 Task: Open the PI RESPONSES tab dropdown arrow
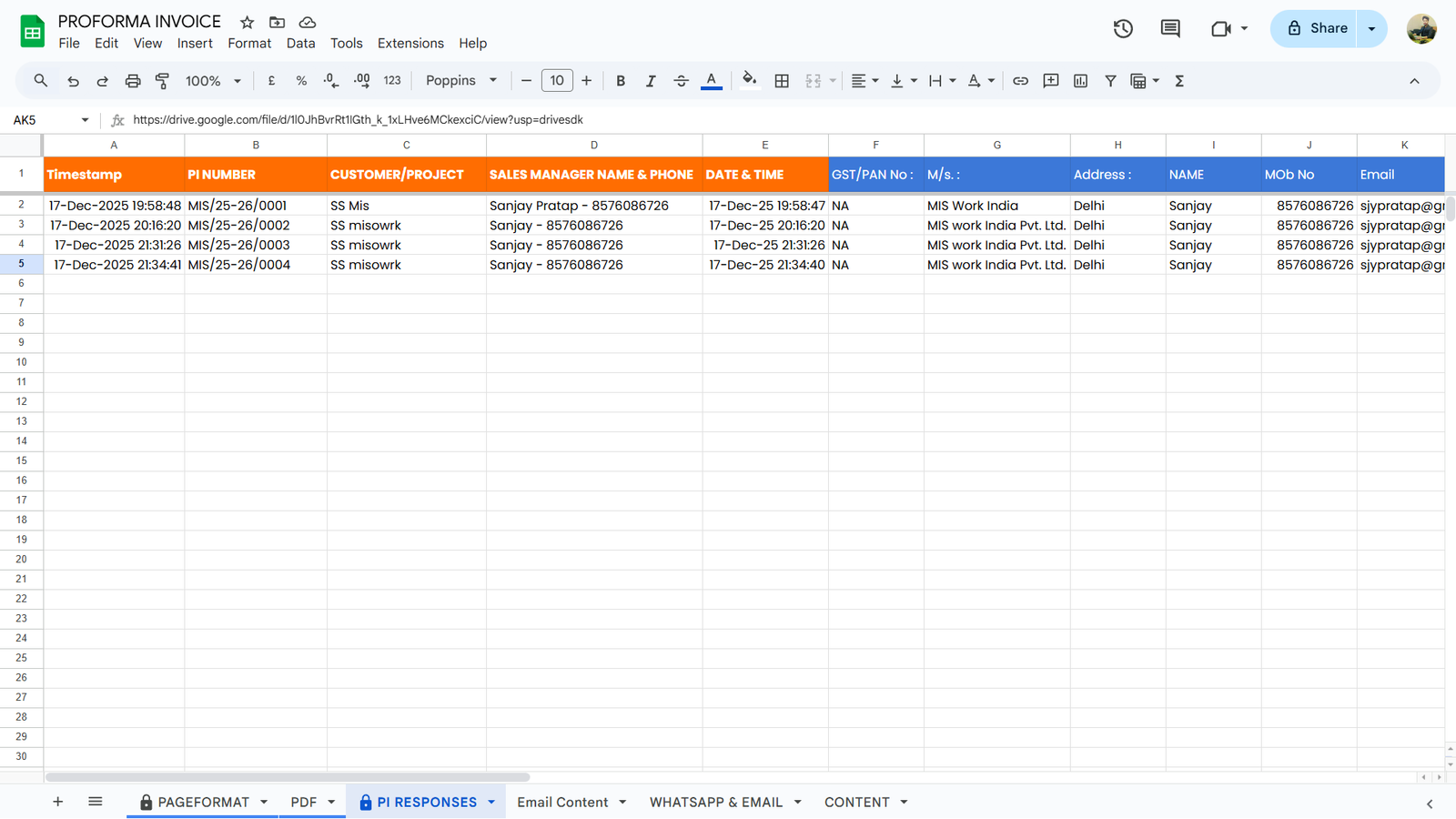point(491,802)
